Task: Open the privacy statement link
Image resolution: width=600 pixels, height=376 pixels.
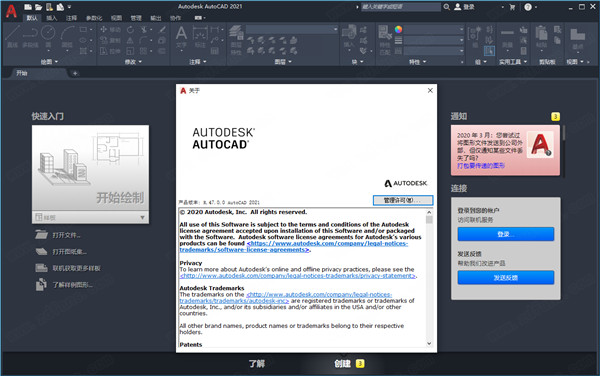Action: coord(298,276)
